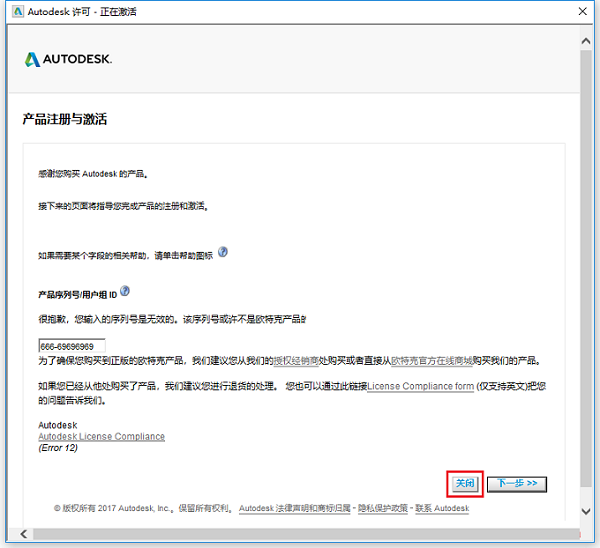
Task: Click the help icon after the help-icon sentence
Action: tap(223, 252)
